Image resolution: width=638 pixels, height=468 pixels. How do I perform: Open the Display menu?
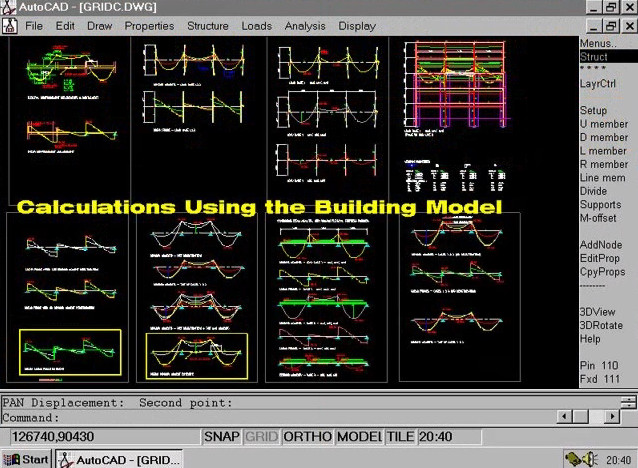357,26
